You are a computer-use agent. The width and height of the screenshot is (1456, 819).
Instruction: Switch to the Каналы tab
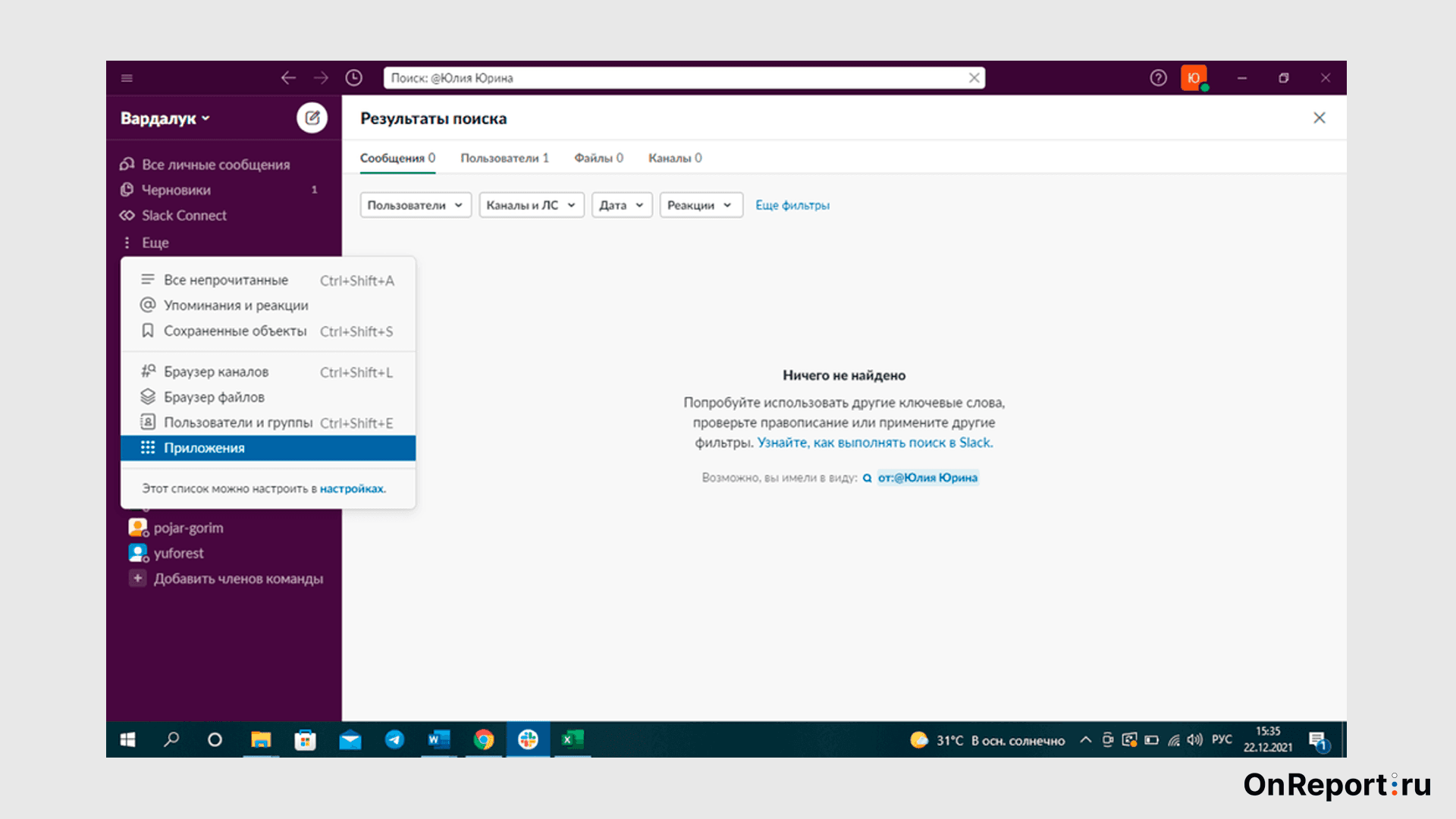[x=675, y=158]
